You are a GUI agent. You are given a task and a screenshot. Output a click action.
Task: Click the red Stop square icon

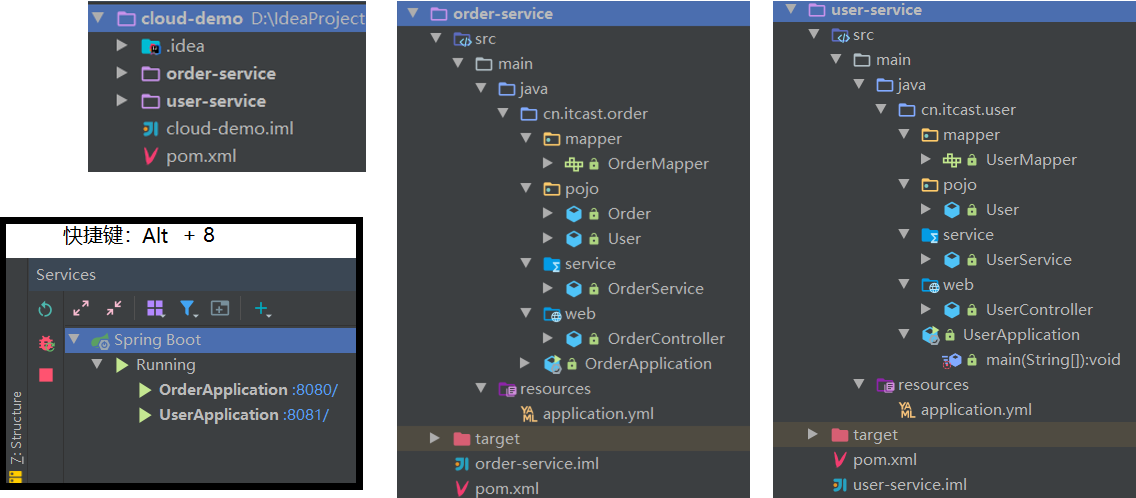[x=46, y=375]
